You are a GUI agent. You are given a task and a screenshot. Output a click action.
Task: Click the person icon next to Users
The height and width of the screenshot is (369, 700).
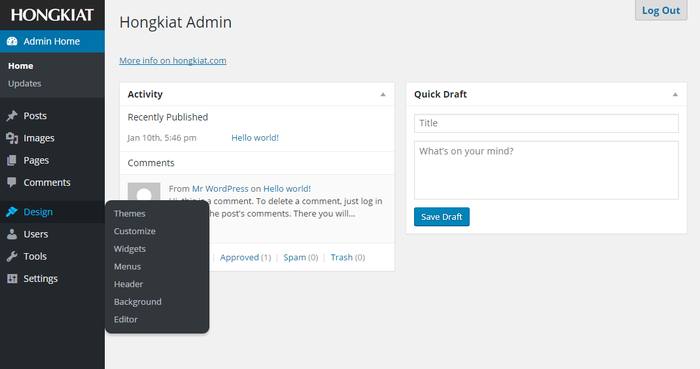pyautogui.click(x=12, y=234)
